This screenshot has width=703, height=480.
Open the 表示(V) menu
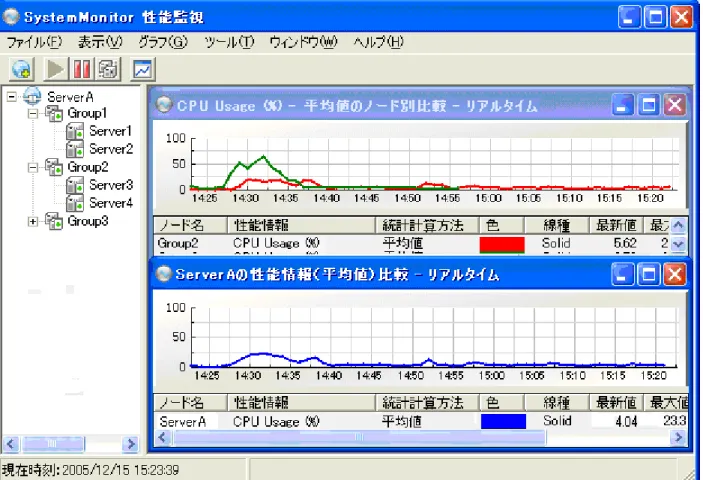coord(100,42)
